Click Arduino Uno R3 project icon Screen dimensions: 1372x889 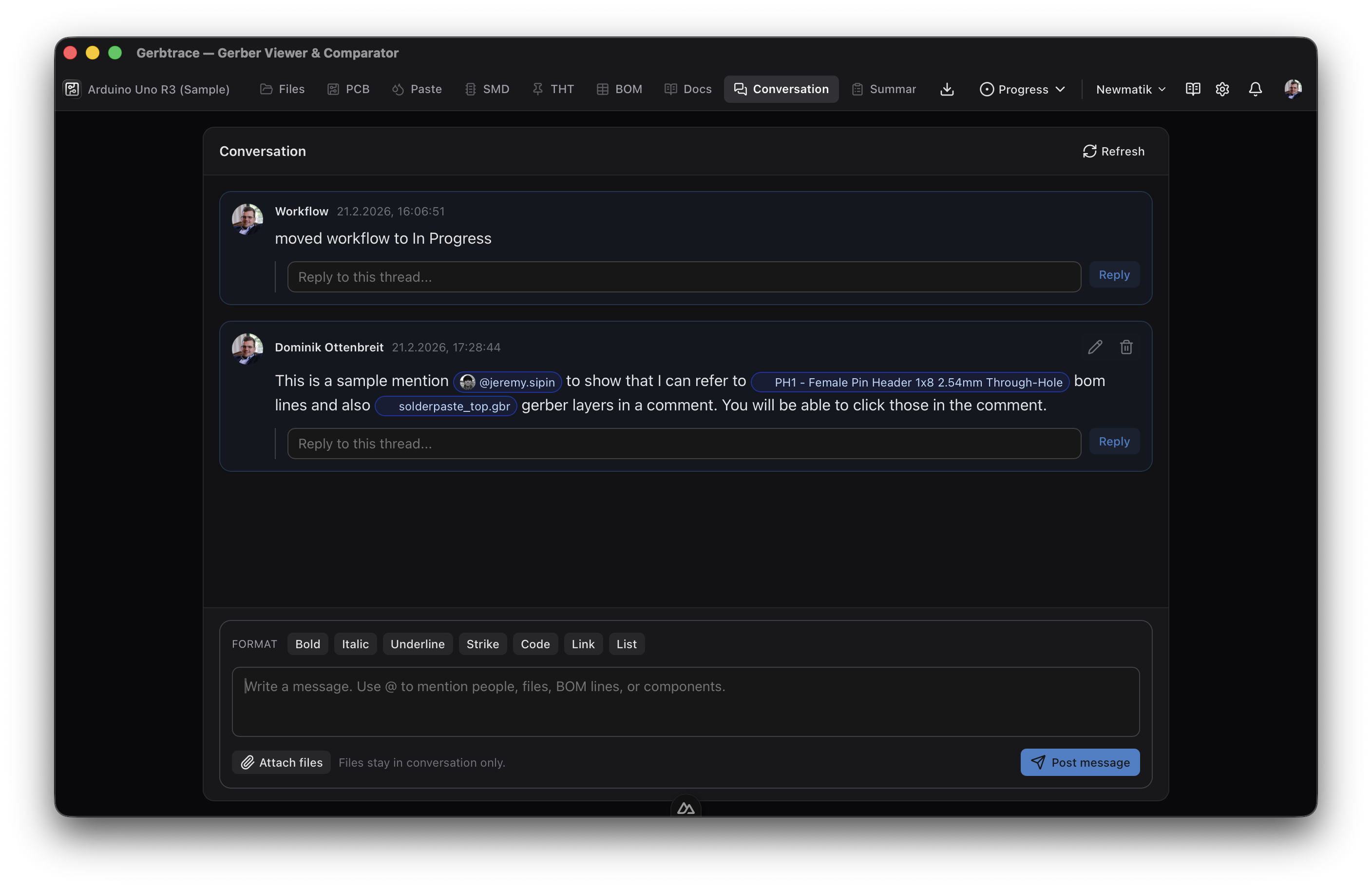pyautogui.click(x=72, y=89)
